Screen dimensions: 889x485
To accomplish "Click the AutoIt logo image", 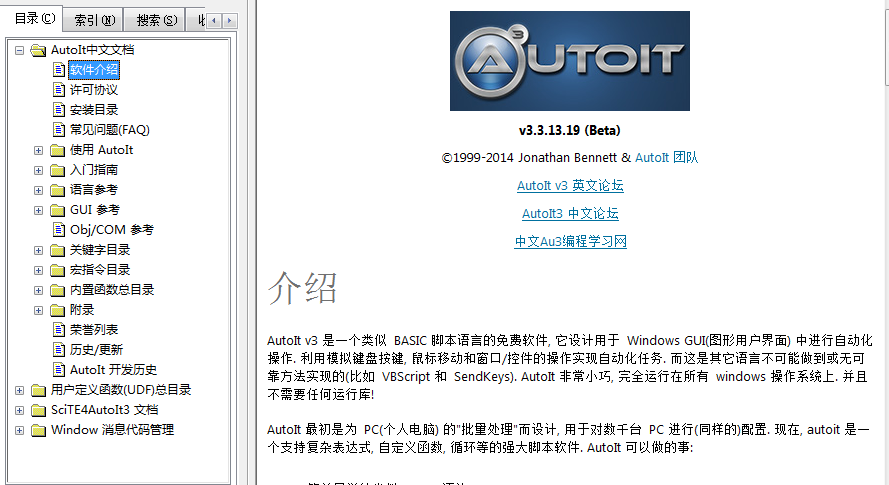I will (570, 61).
